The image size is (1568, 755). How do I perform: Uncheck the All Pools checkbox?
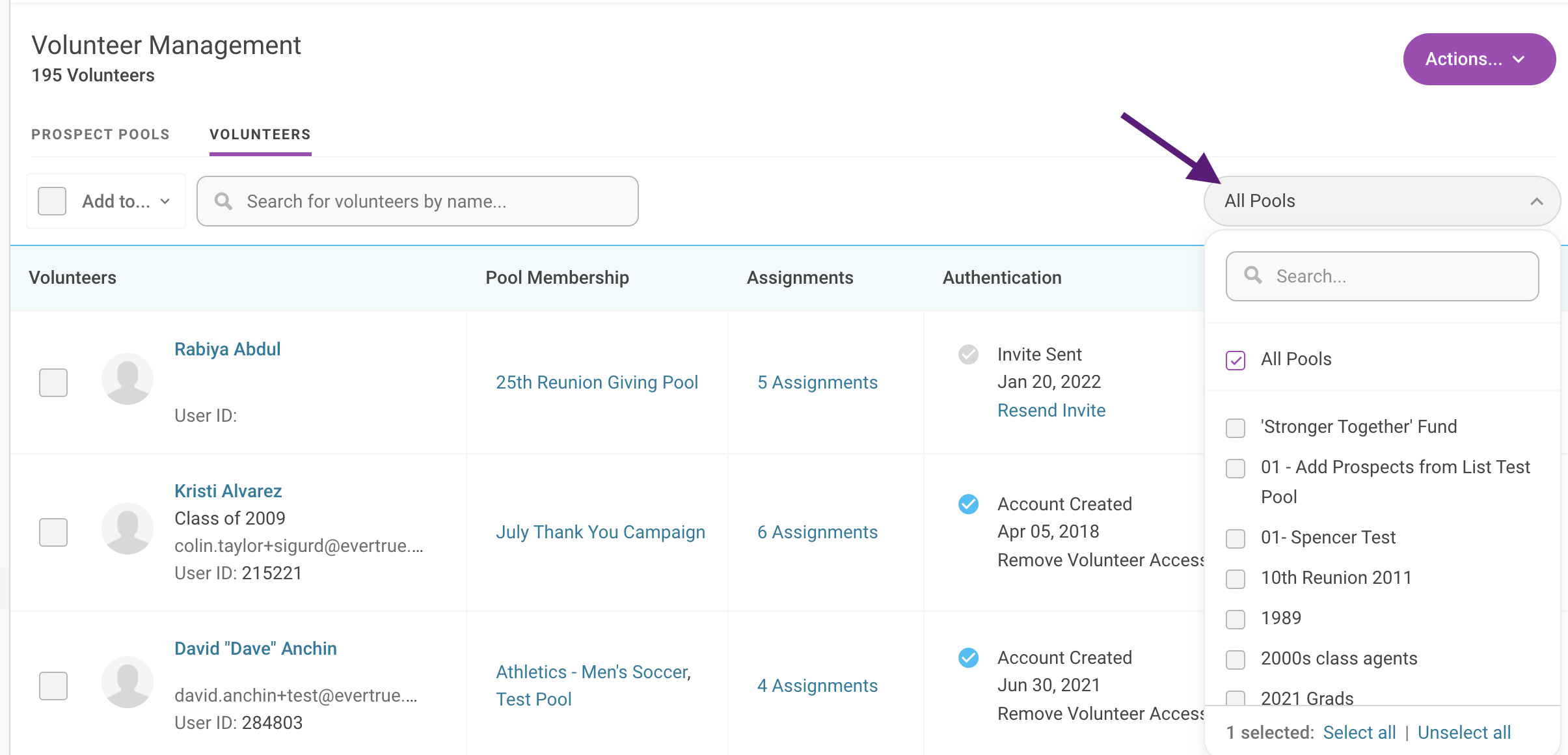[x=1236, y=360]
